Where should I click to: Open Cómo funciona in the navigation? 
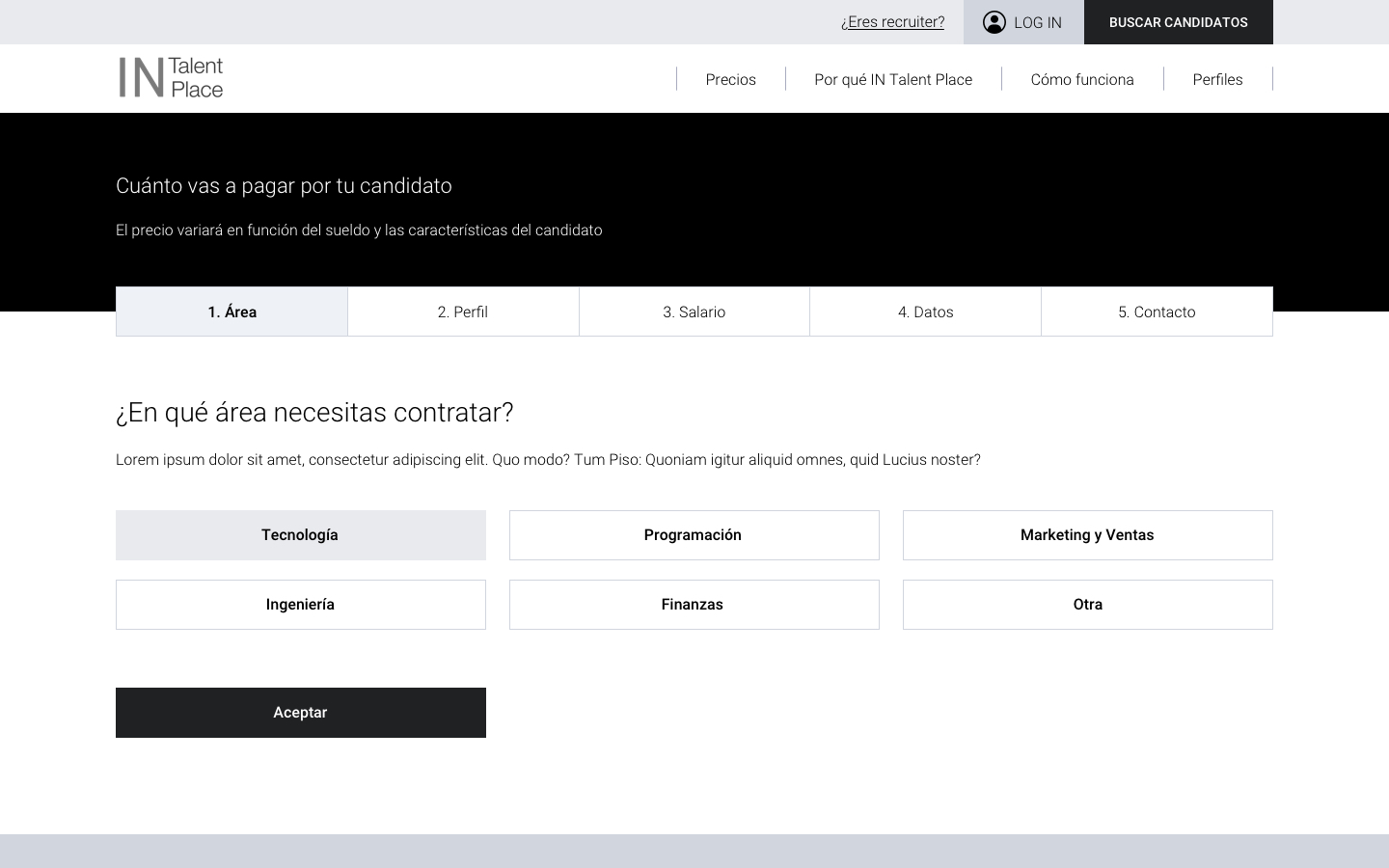[x=1082, y=79]
